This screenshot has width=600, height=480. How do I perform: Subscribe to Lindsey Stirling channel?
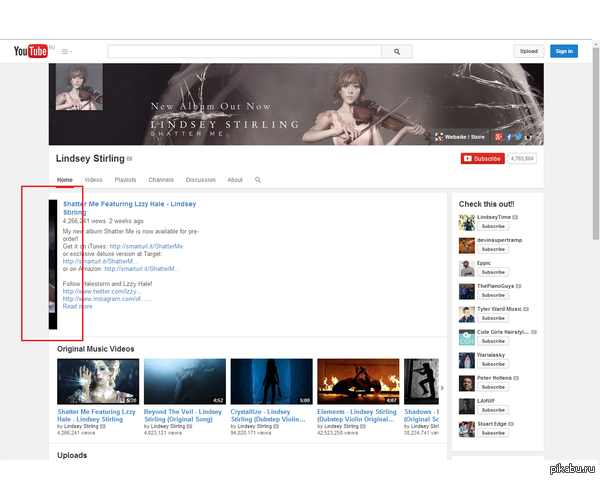tap(483, 158)
